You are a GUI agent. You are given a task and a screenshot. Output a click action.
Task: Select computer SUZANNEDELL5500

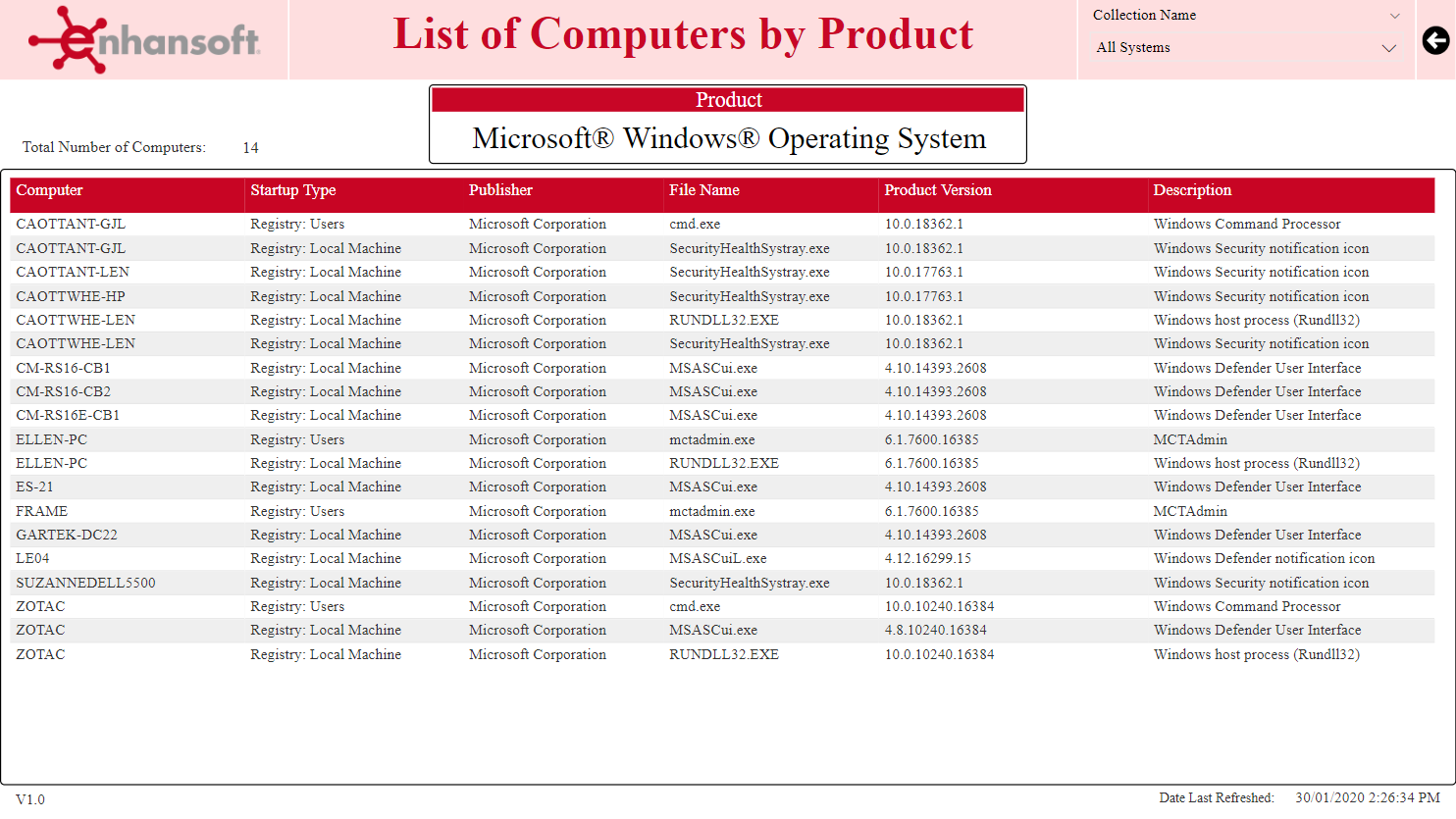[85, 583]
